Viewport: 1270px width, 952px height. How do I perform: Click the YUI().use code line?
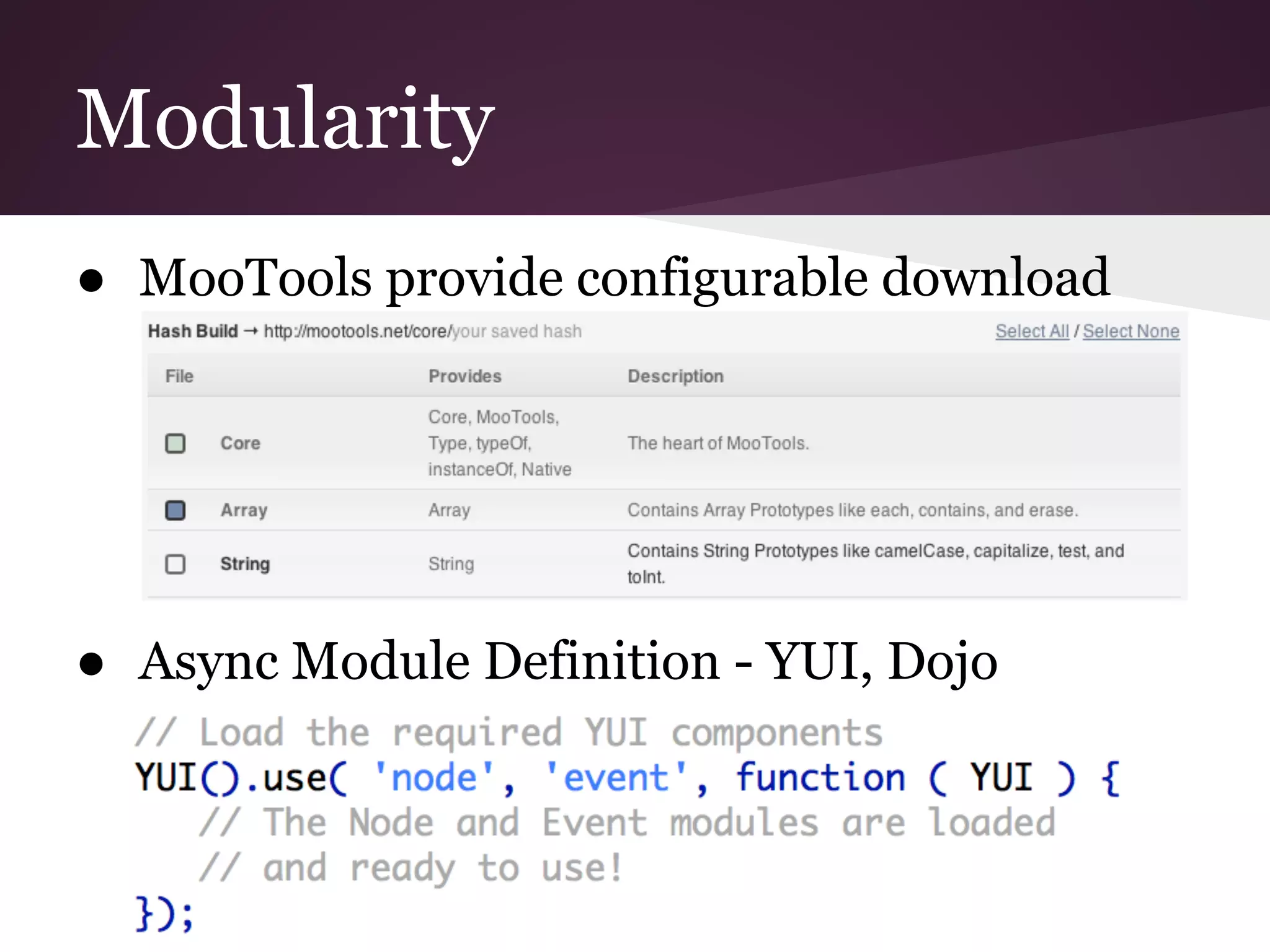click(626, 778)
